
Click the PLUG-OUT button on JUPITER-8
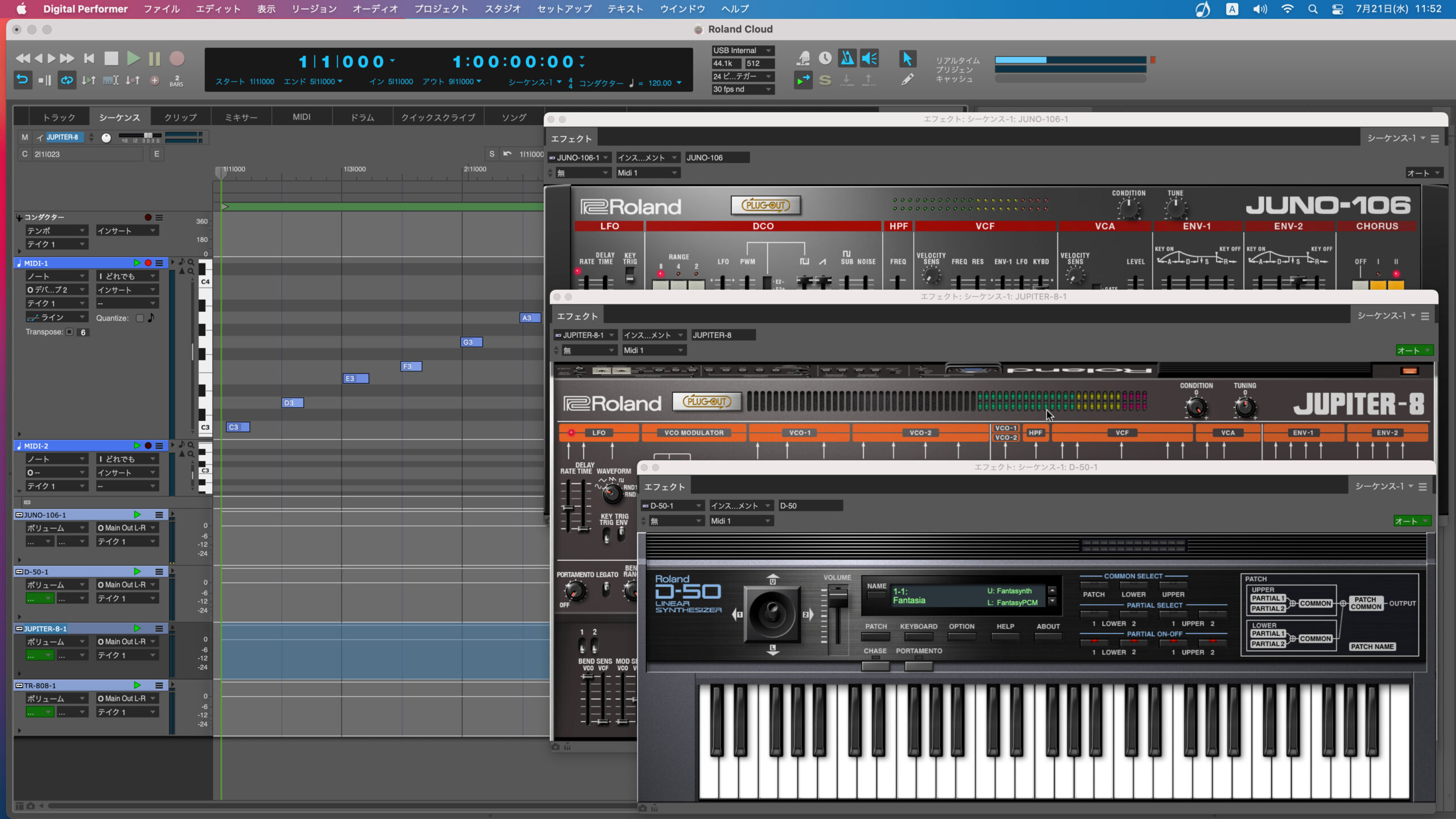(x=707, y=402)
